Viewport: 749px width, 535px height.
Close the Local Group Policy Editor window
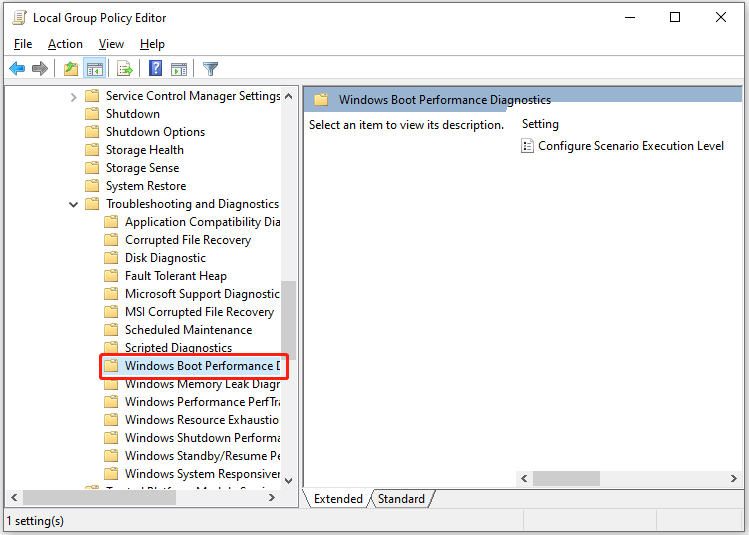tap(721, 18)
